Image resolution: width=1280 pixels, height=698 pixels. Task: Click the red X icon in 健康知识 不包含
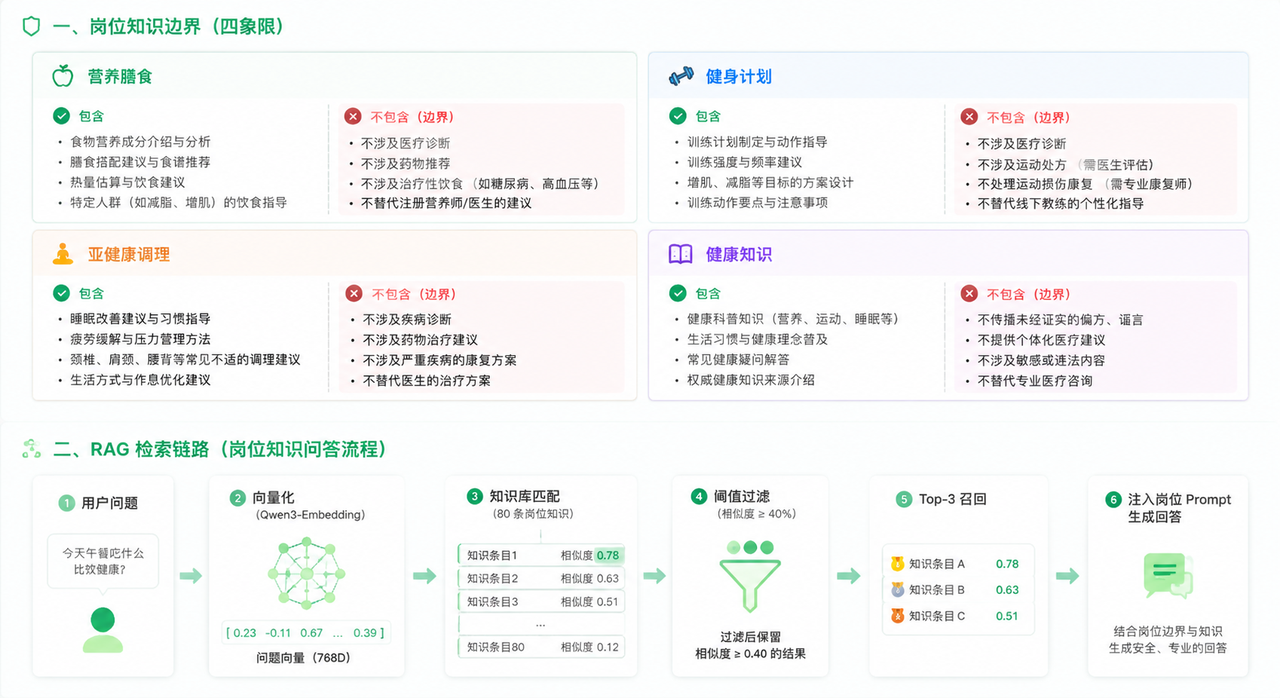[969, 294]
